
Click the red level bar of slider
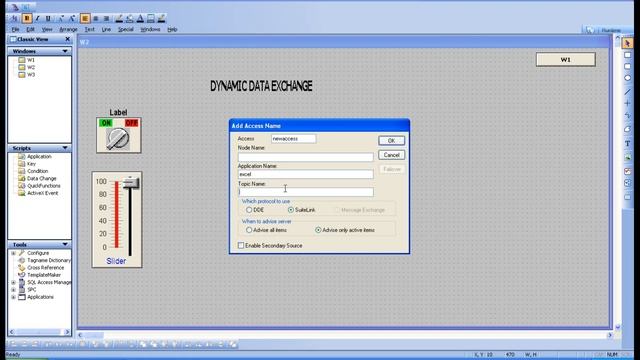click(x=117, y=214)
